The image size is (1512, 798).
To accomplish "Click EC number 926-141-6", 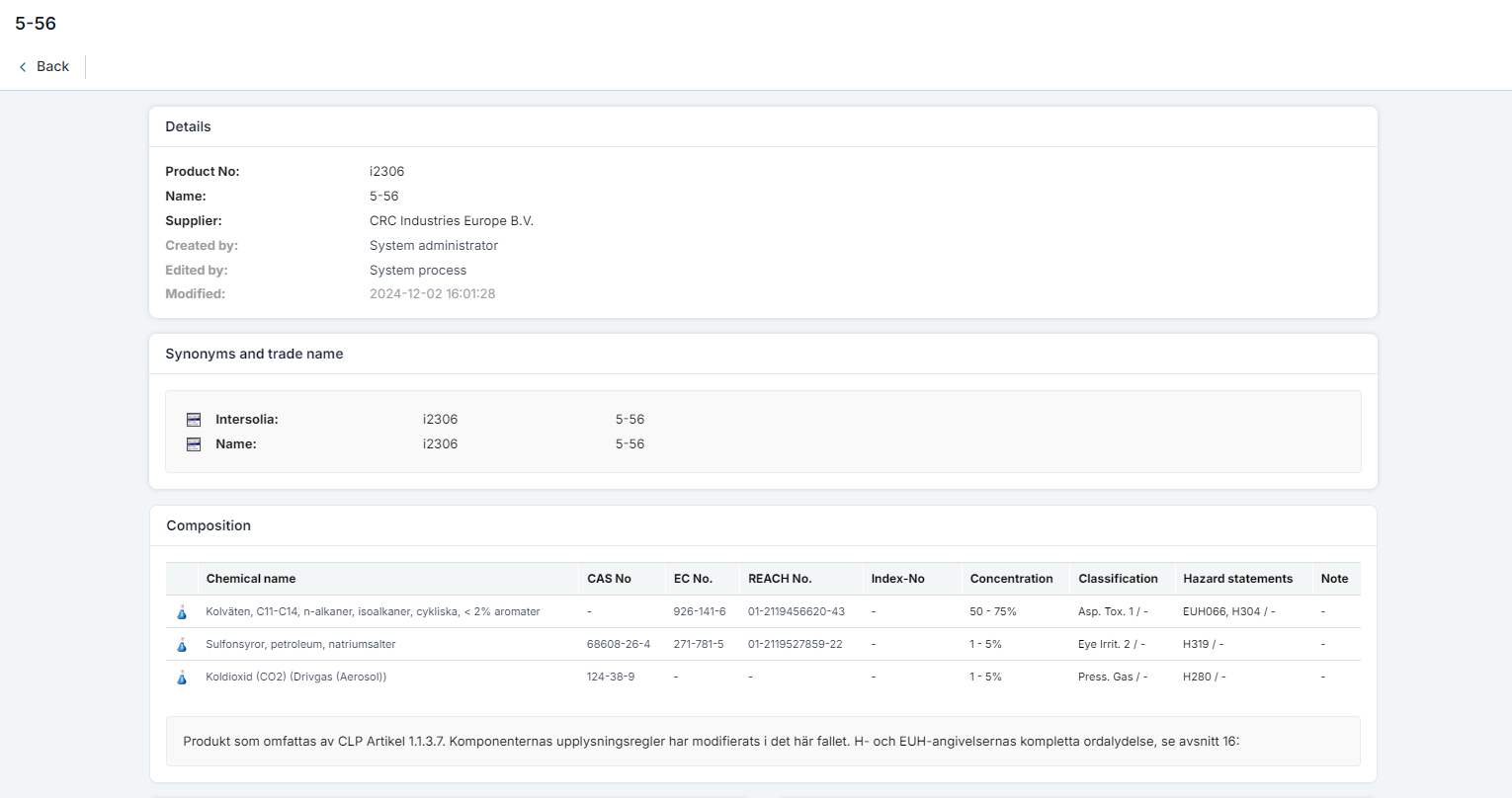I will (700, 611).
